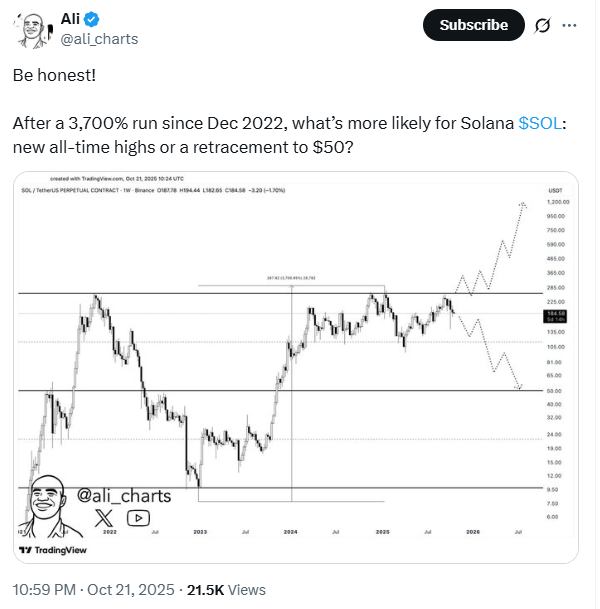The width and height of the screenshot is (600, 609).
Task: Open the @ali_charts handle link
Action: tap(100, 38)
